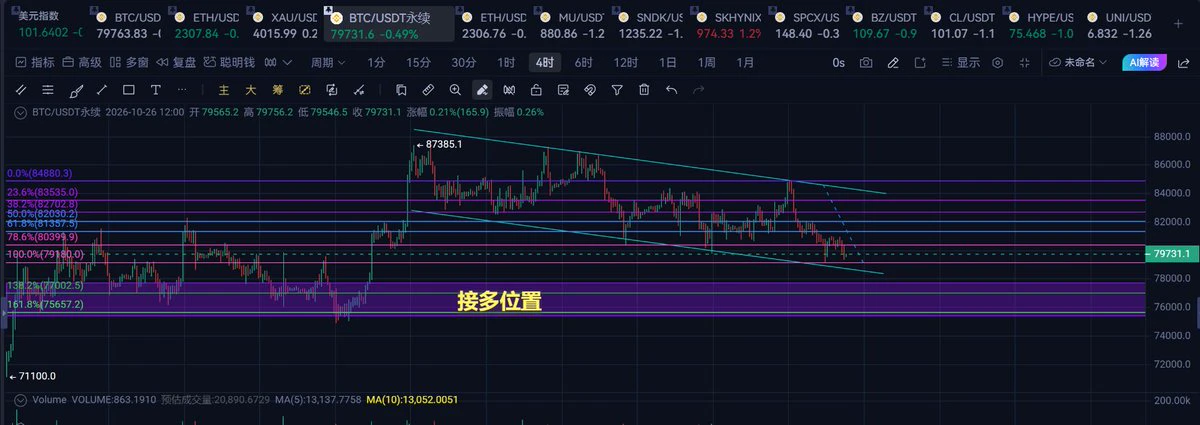Image resolution: width=1200 pixels, height=425 pixels.
Task: Select the 6时 timeframe
Action: click(x=583, y=62)
